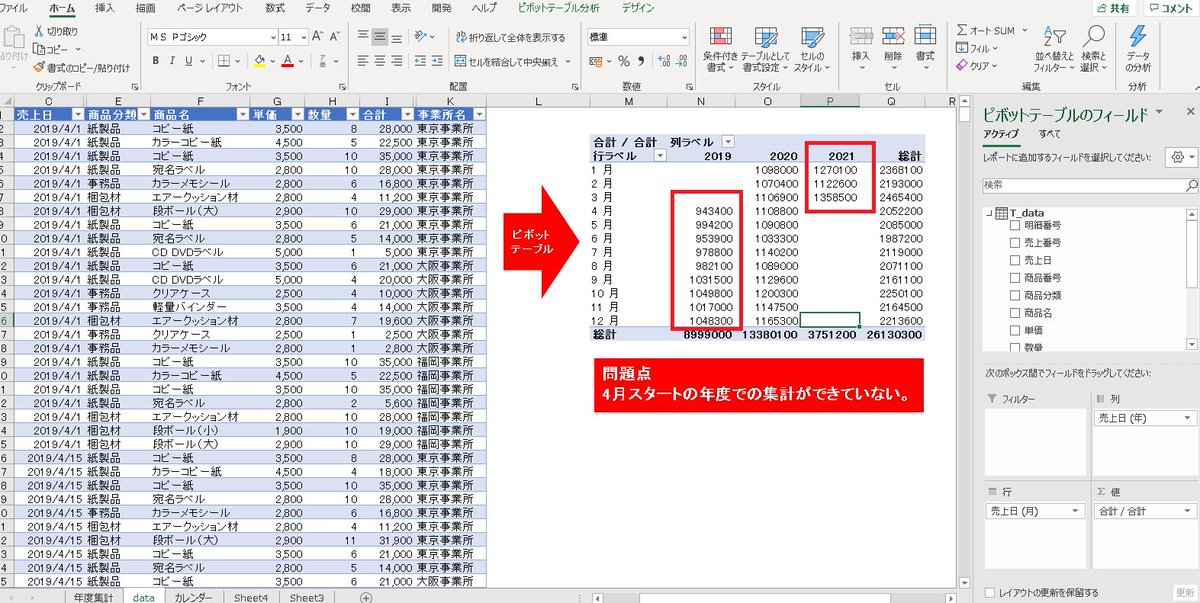The width and height of the screenshot is (1200, 603).
Task: Click the pivot field 検索 search box
Action: point(1090,185)
